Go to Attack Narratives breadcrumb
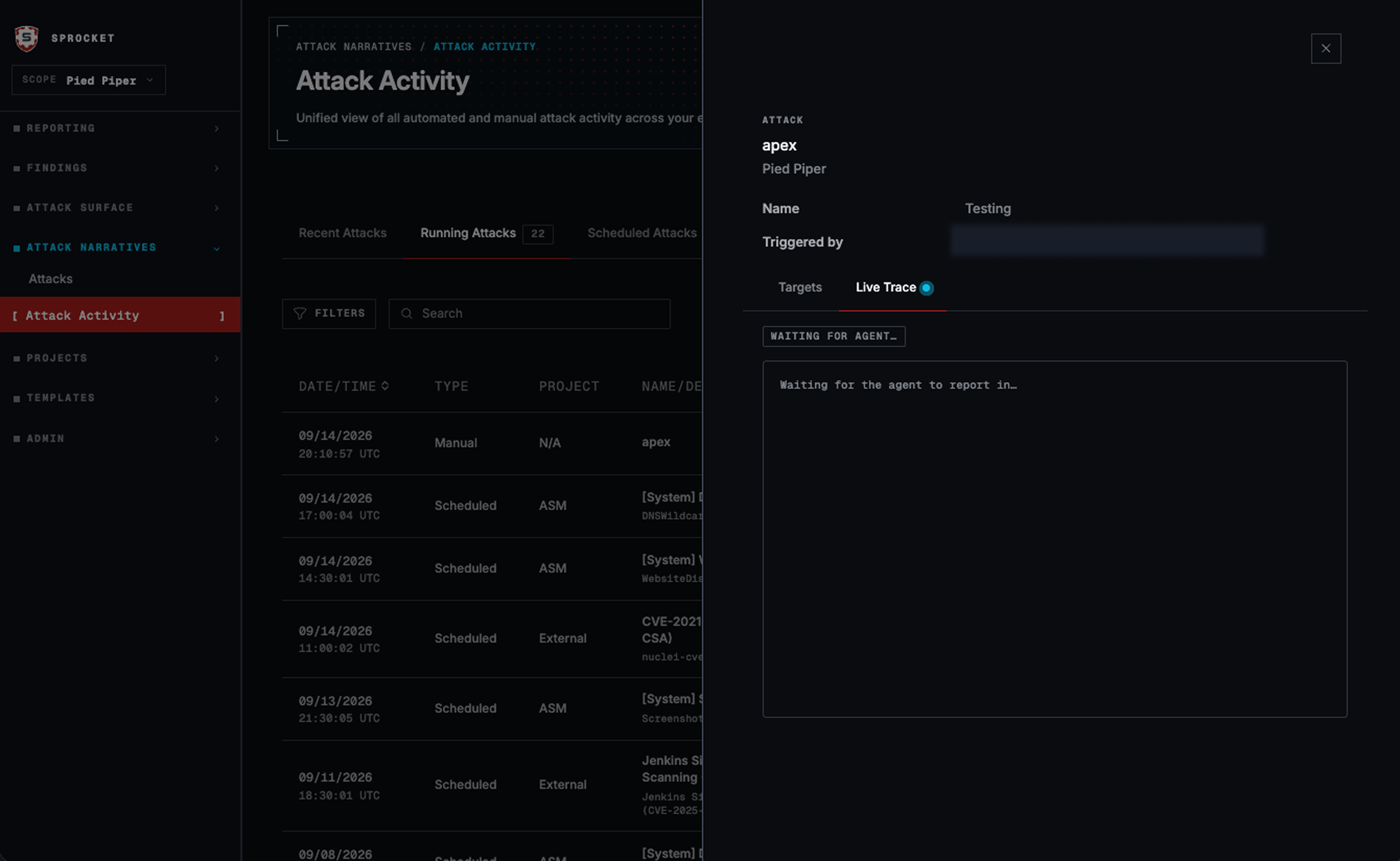Image resolution: width=1400 pixels, height=861 pixels. (x=354, y=47)
